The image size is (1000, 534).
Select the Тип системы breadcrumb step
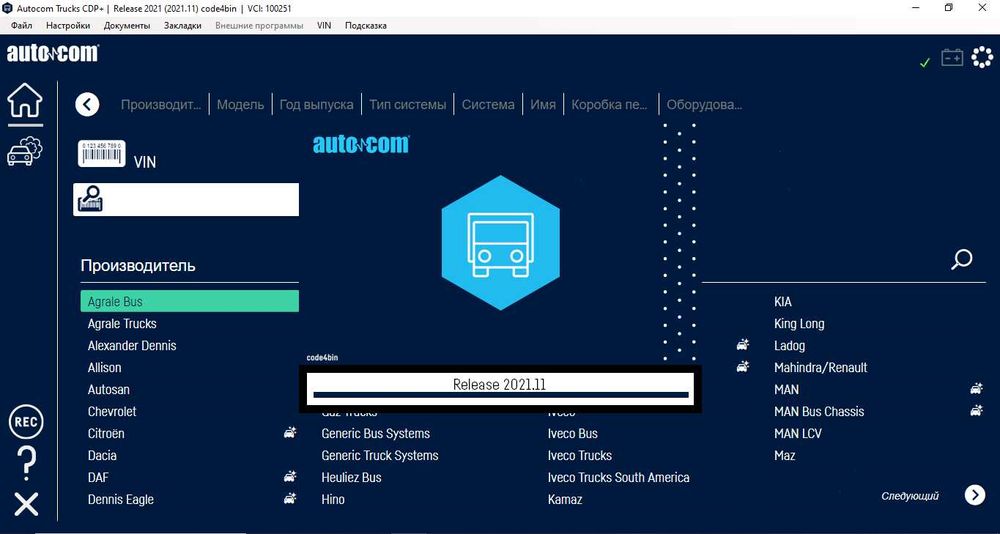tap(408, 105)
